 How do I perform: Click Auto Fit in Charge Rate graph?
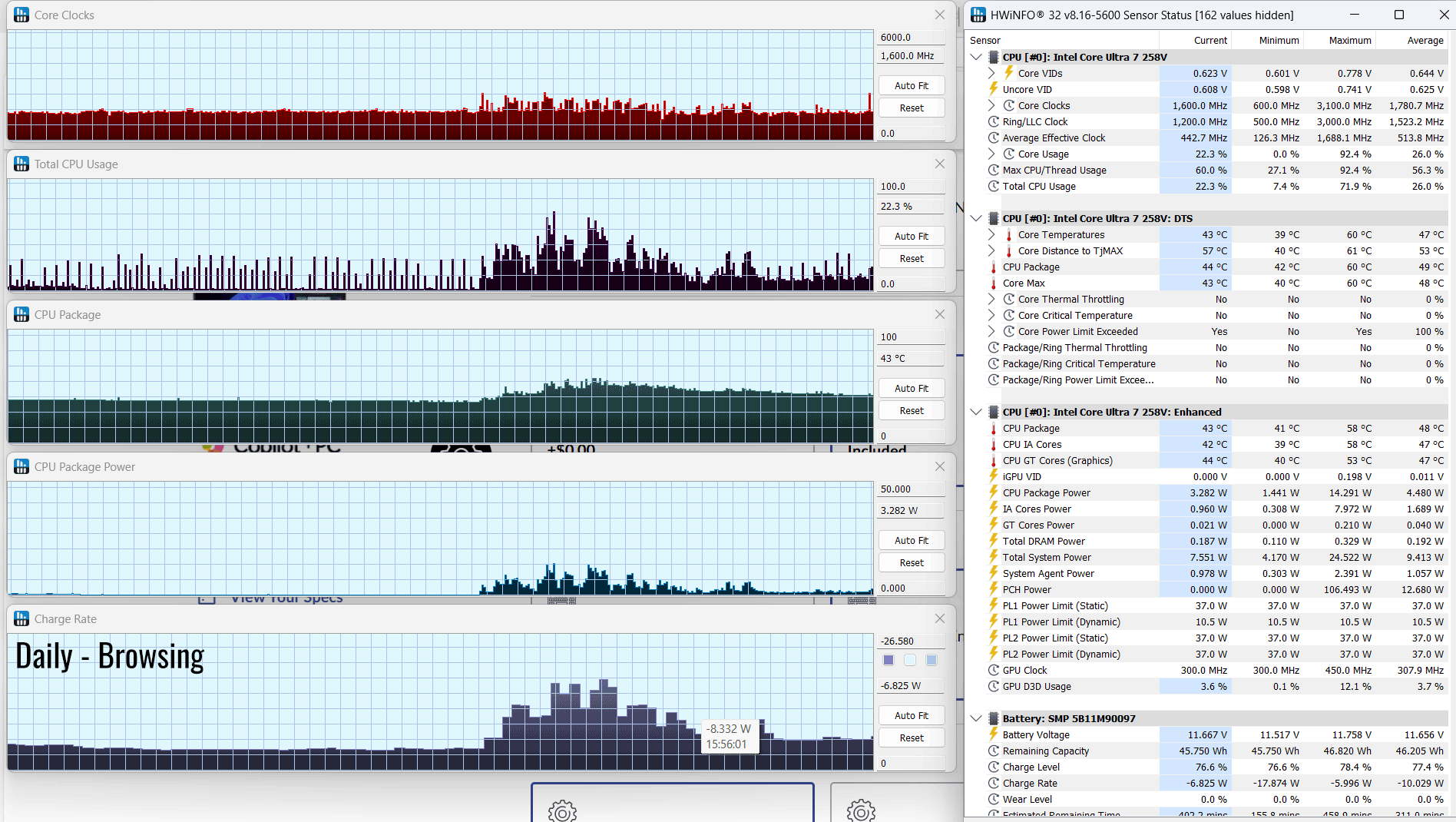912,715
